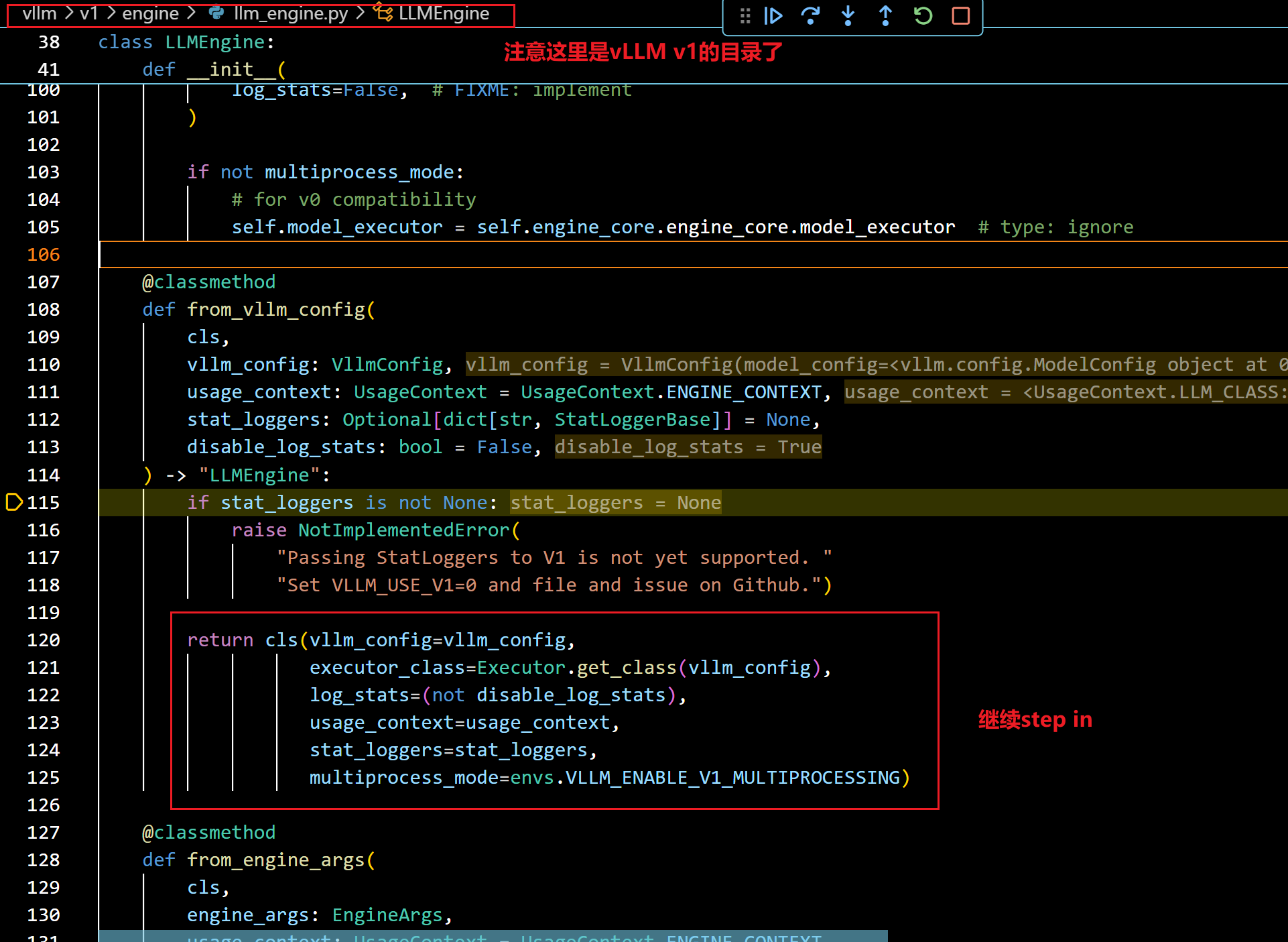
Task: Click line number 120 to select line
Action: pyautogui.click(x=44, y=640)
